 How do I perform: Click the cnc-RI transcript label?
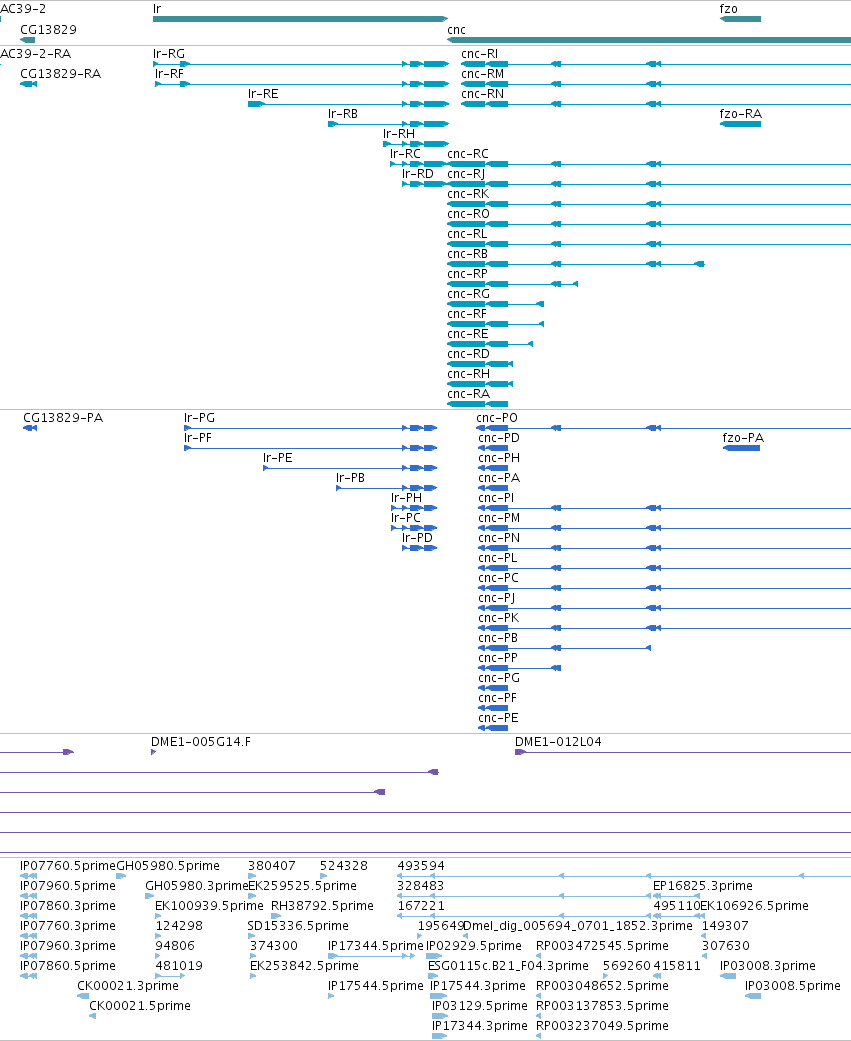[479, 54]
